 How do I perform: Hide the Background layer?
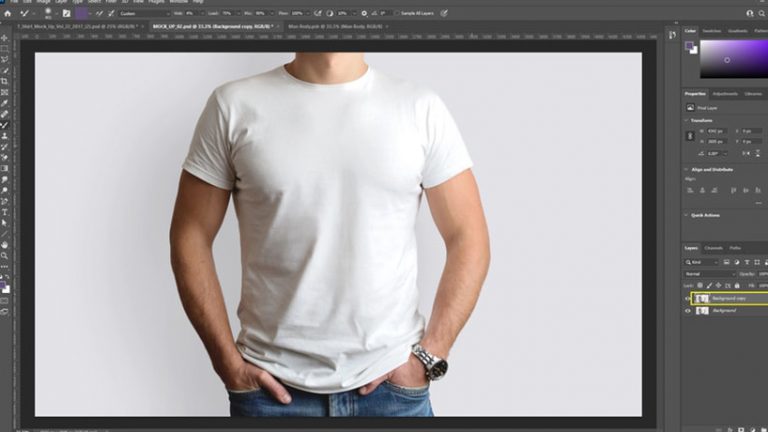click(x=688, y=311)
